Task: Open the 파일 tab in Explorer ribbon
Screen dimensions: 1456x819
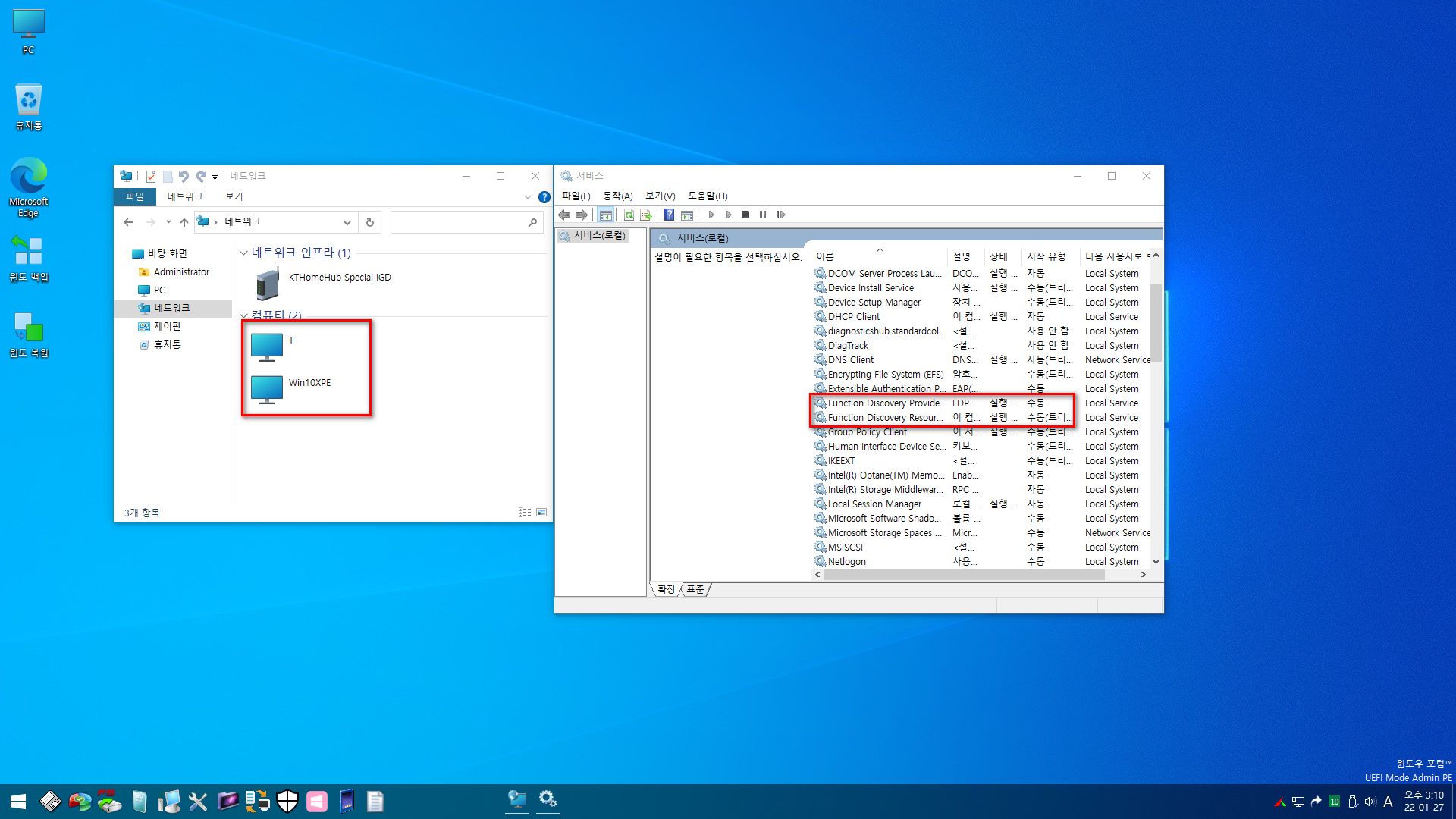Action: coord(134,196)
